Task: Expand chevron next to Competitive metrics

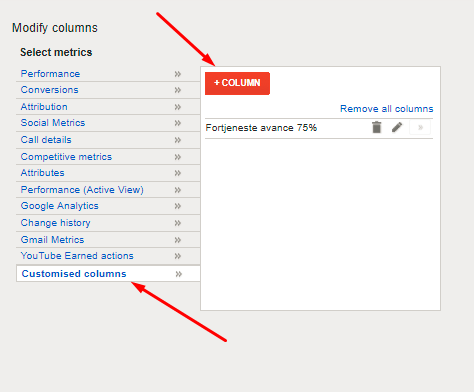Action: pos(178,157)
